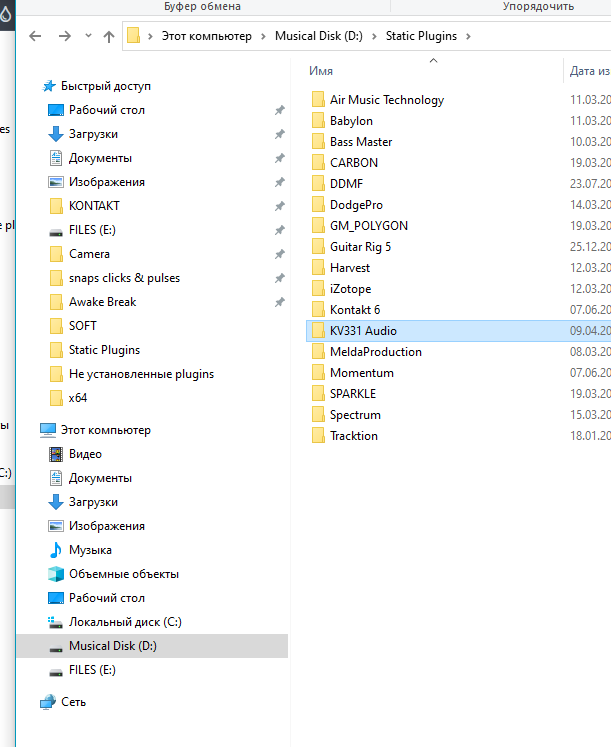Click the pin icon beside Awake Break
The image size is (611, 747).
(x=280, y=302)
